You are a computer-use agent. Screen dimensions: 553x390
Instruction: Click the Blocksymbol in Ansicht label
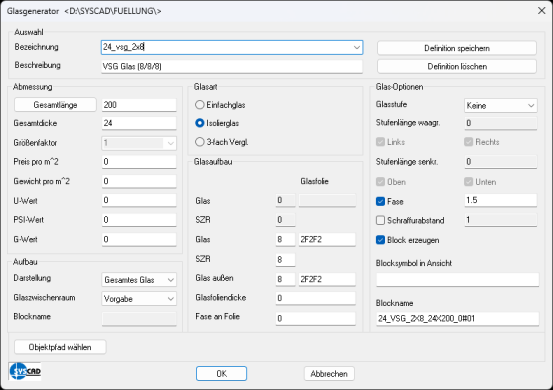point(414,263)
